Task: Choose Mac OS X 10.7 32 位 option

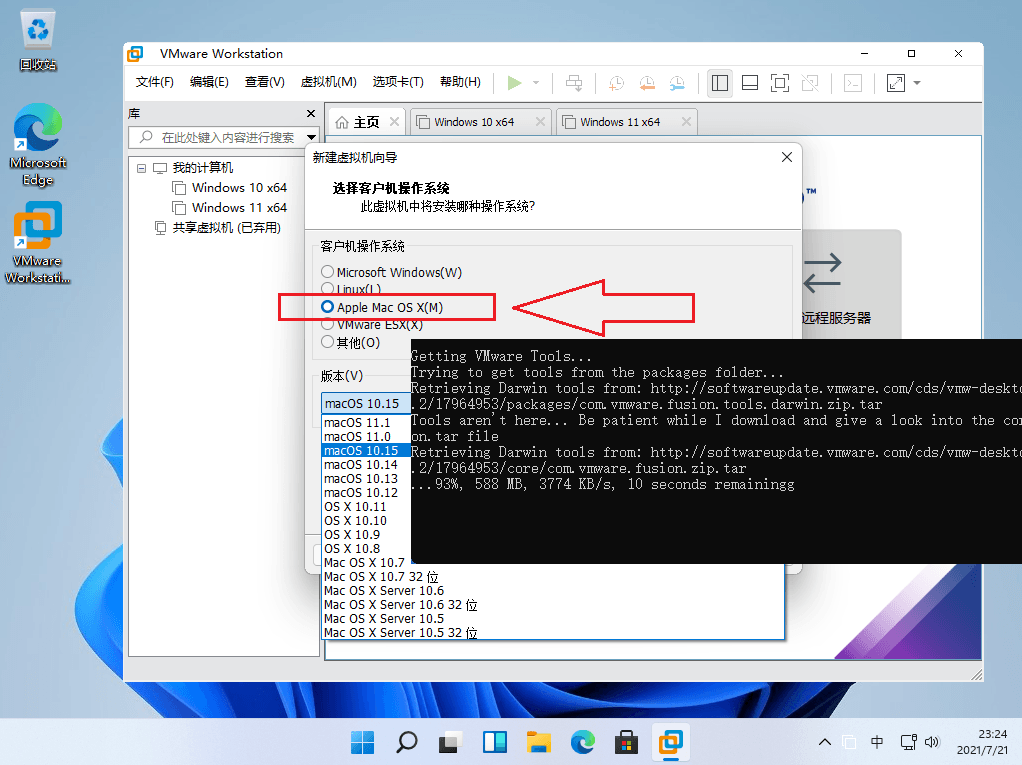Action: 553,577
